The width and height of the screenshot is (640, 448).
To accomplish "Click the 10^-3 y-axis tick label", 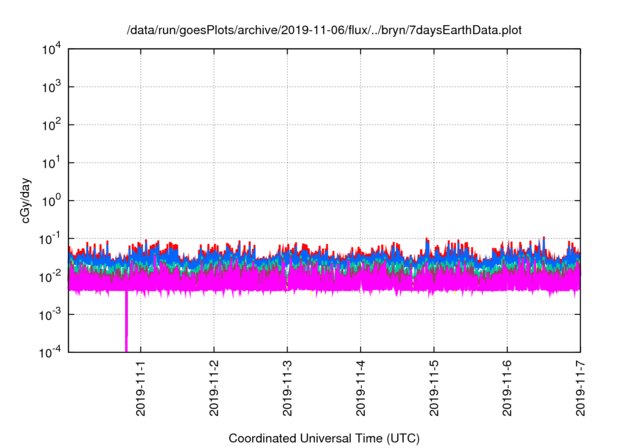I will [x=48, y=313].
